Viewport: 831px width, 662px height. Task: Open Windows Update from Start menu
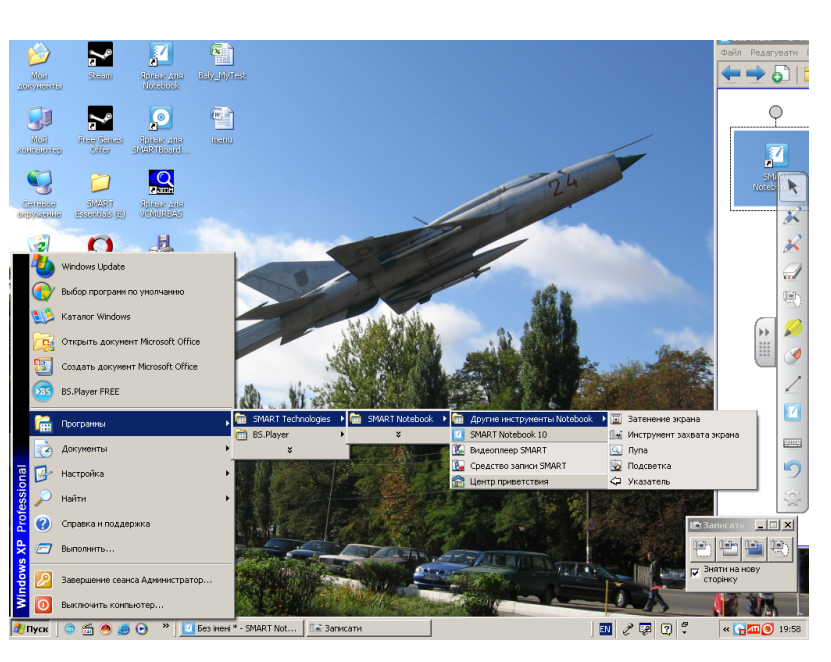[132, 267]
